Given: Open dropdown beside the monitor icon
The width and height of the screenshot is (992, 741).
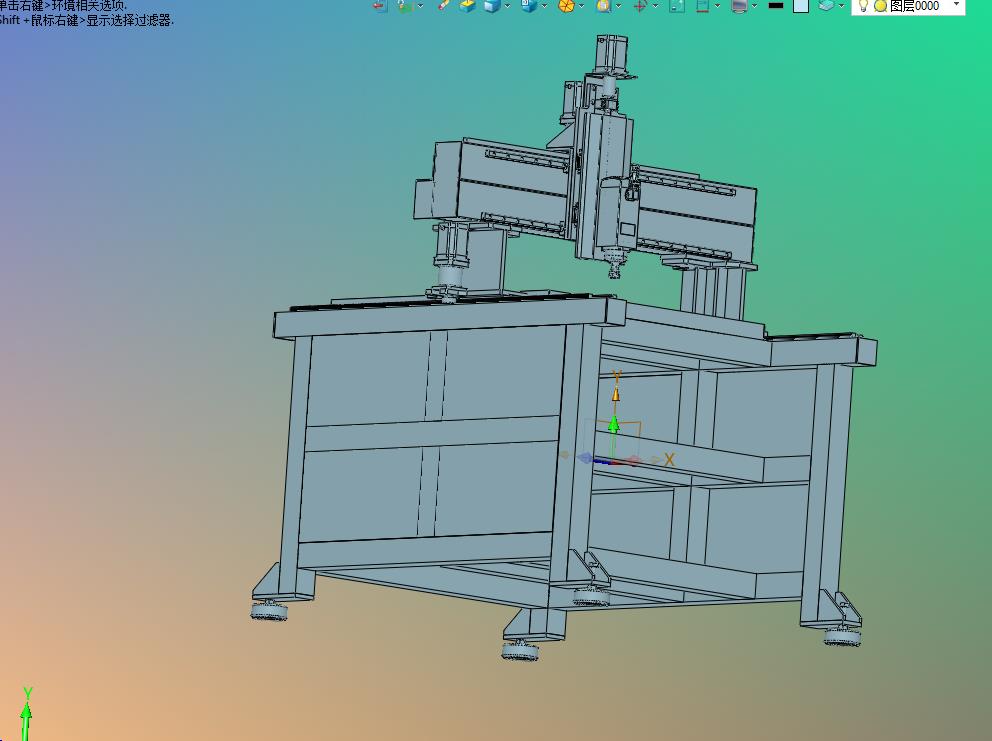Looking at the screenshot, I should click(755, 6).
